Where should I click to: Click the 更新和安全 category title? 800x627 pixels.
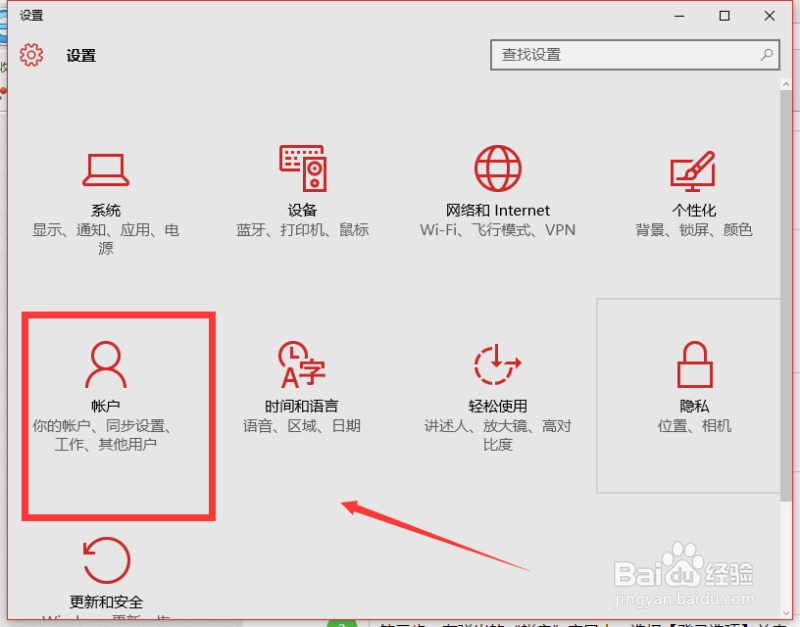106,602
